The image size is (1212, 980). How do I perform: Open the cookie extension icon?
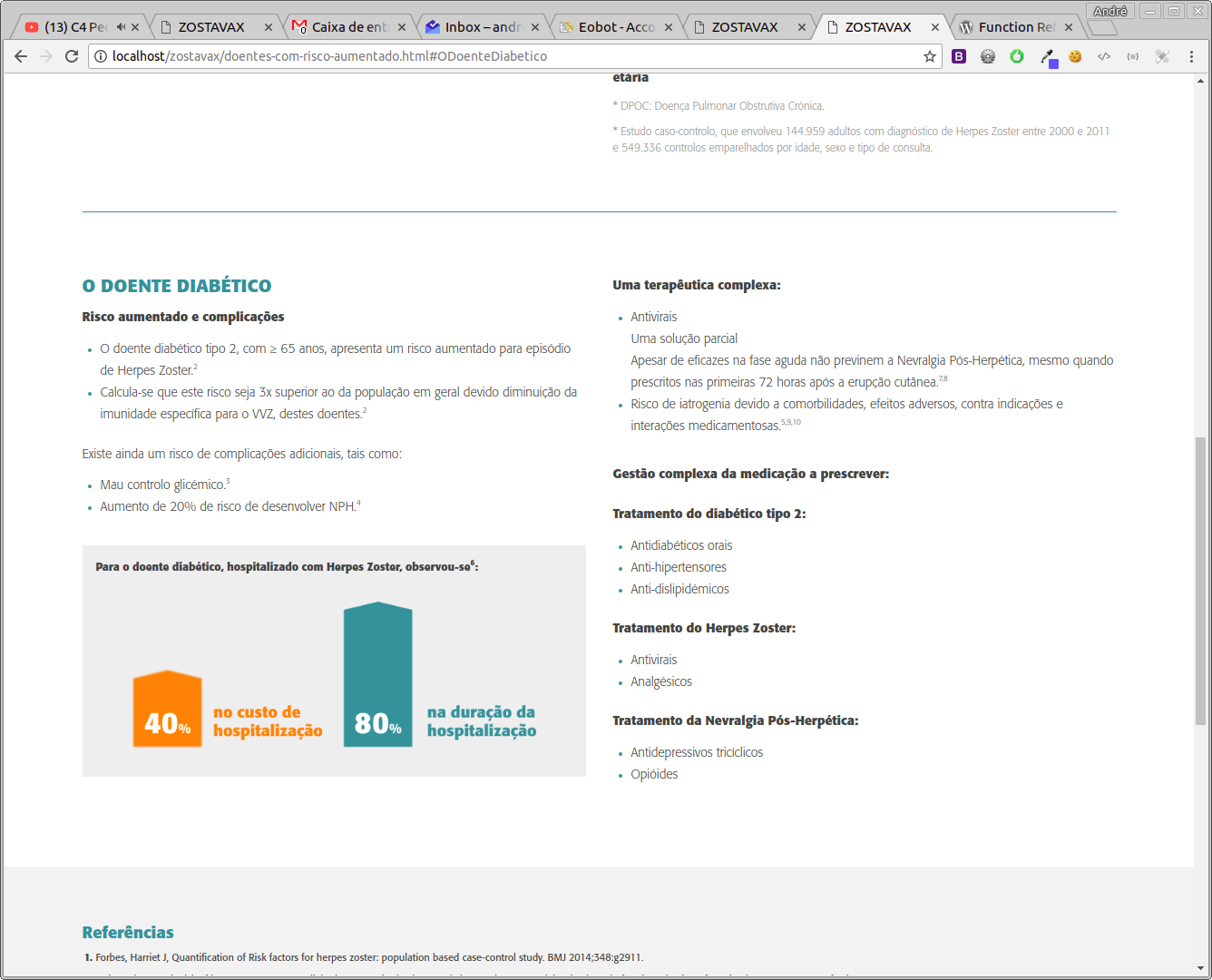(x=1075, y=56)
